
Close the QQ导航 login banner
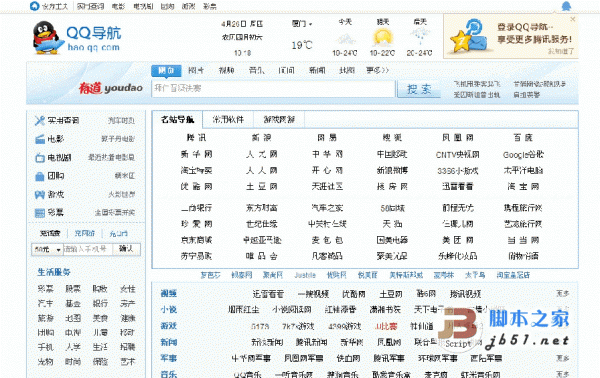pos(573,19)
